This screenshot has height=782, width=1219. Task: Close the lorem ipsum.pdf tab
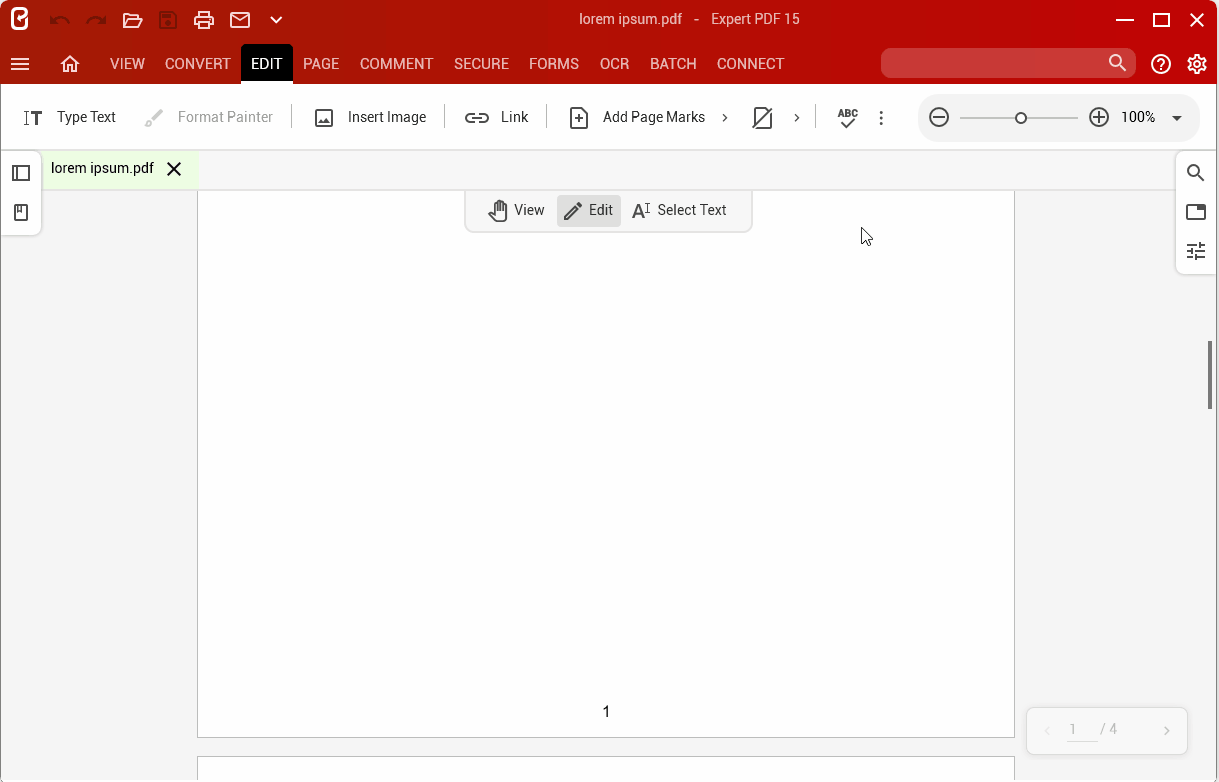click(x=174, y=169)
